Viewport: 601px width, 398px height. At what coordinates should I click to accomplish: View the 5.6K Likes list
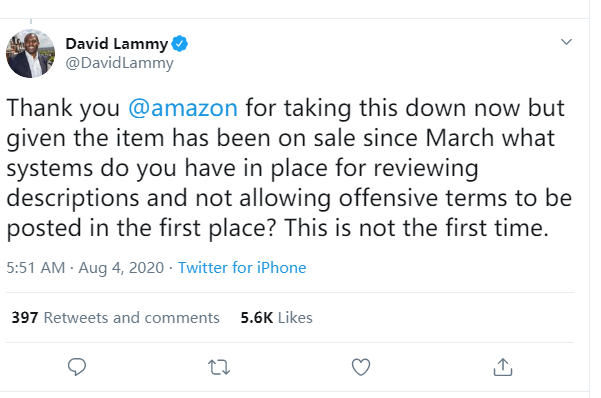pyautogui.click(x=276, y=317)
